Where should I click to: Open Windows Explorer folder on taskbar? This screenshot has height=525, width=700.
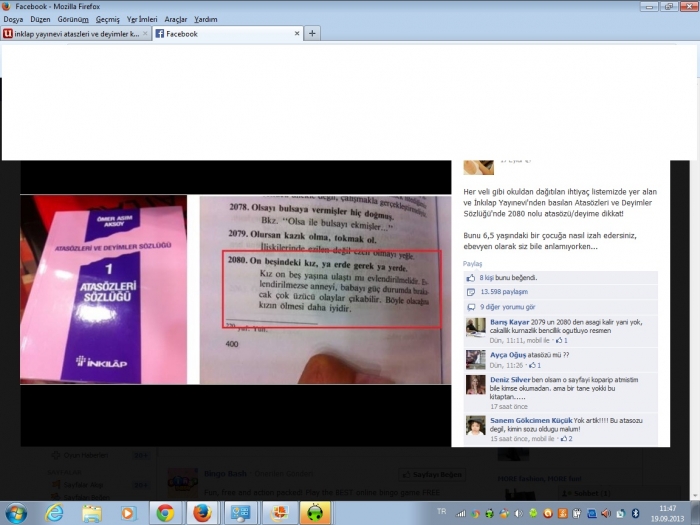[x=91, y=512]
